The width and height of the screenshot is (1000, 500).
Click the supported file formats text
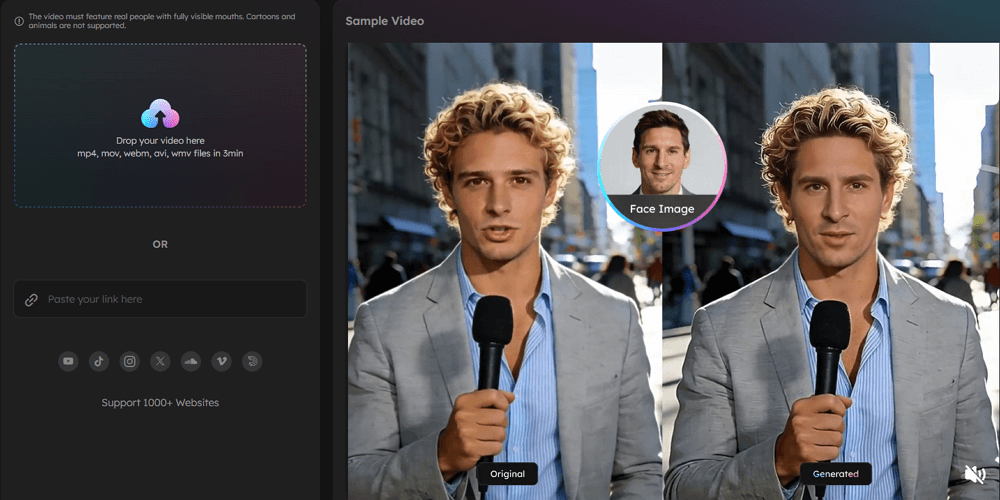coord(160,153)
